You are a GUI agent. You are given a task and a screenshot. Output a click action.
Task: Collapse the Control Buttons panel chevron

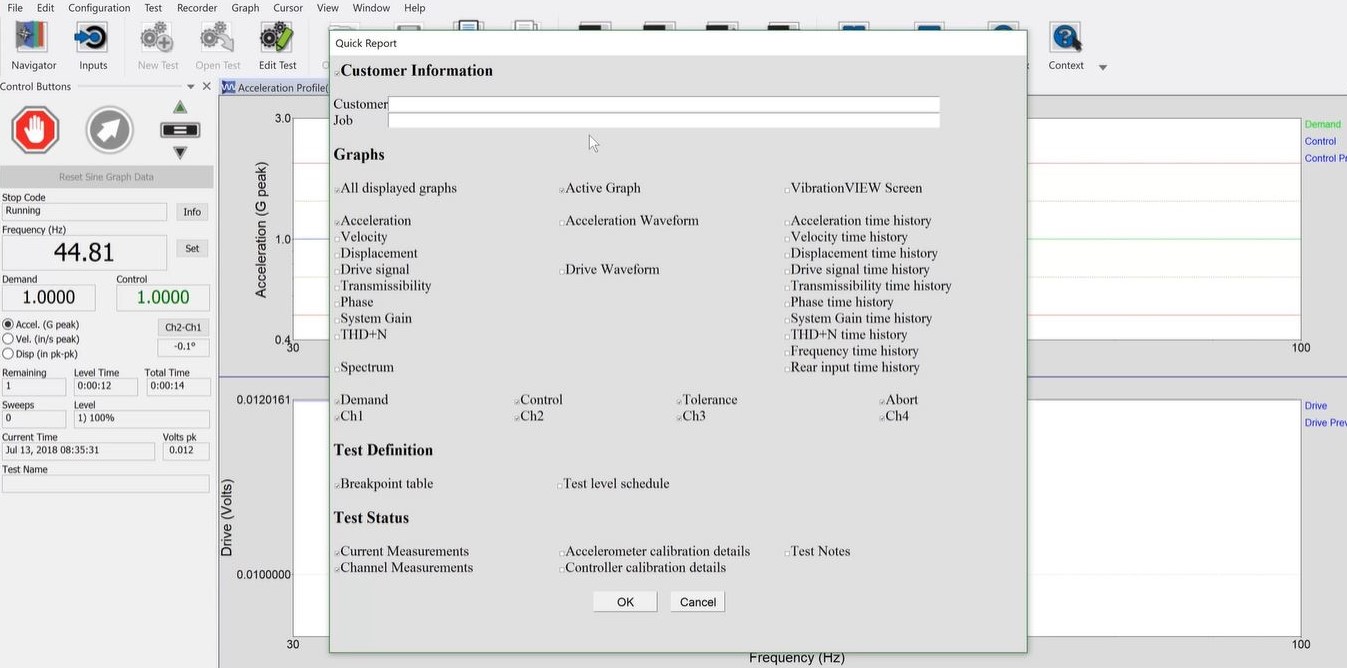pyautogui.click(x=190, y=86)
